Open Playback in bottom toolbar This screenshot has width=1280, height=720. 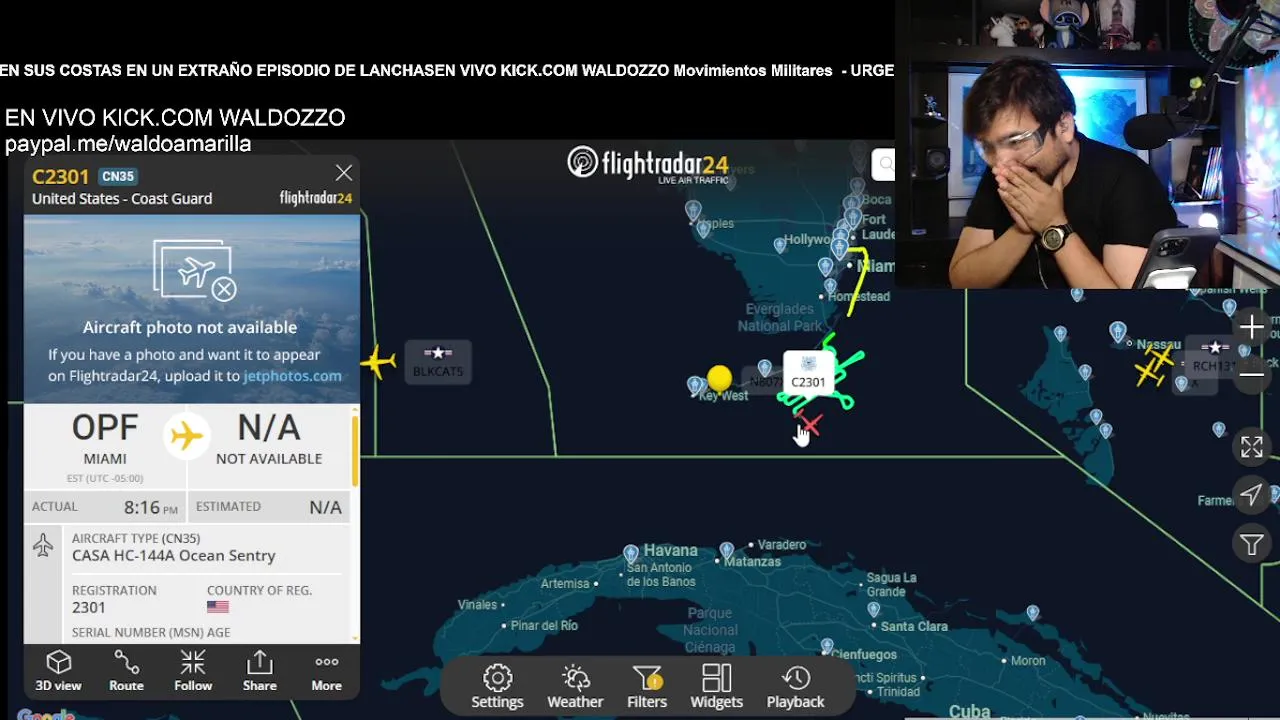[796, 686]
